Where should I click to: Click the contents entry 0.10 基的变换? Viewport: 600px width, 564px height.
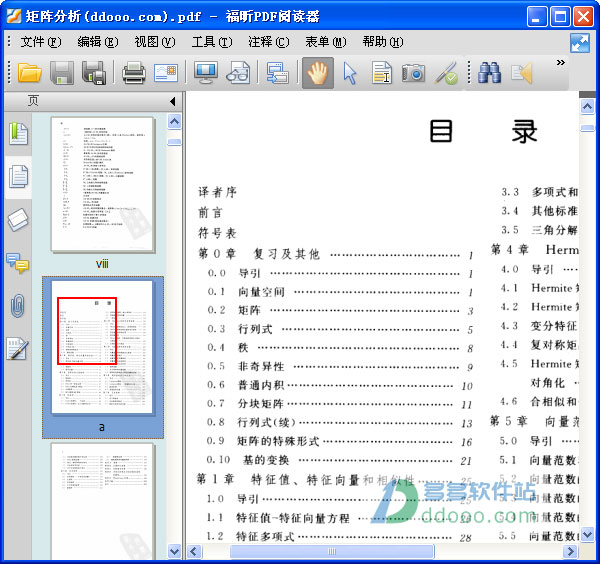coord(340,460)
